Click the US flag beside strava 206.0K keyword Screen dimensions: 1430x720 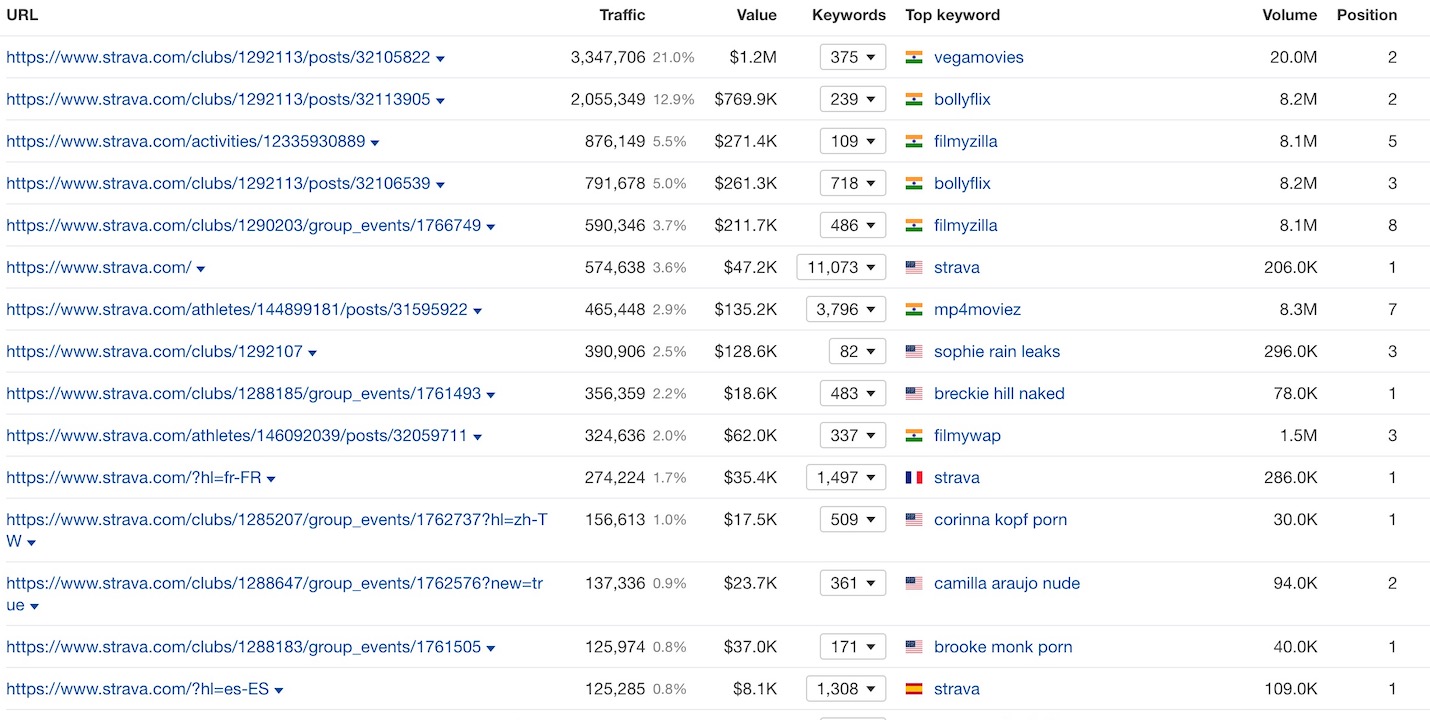[x=913, y=268]
